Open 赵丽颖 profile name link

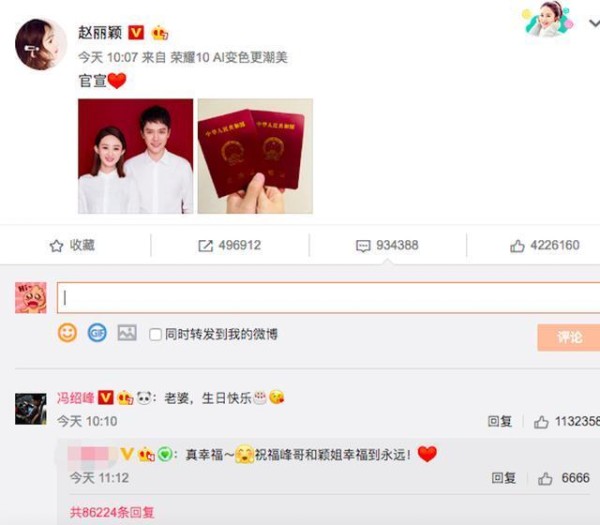click(100, 33)
